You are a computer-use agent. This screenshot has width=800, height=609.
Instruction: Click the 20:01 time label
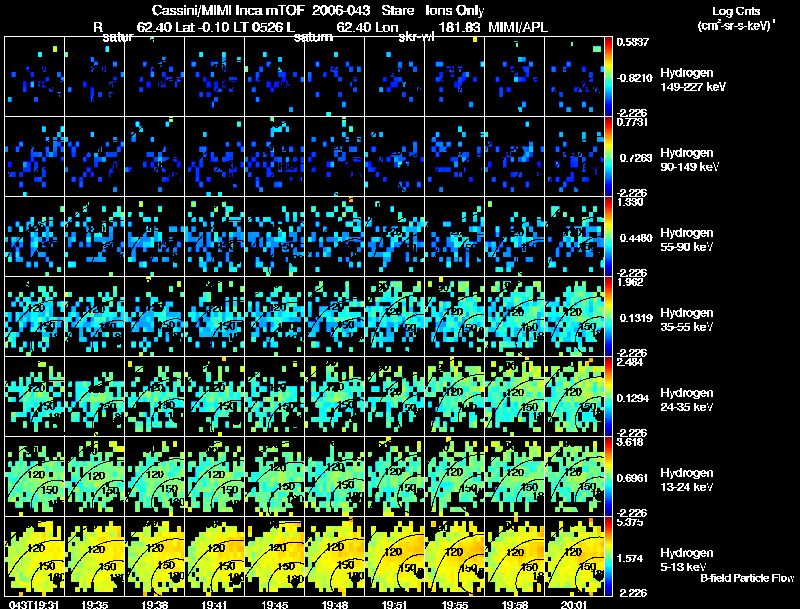coord(574,604)
